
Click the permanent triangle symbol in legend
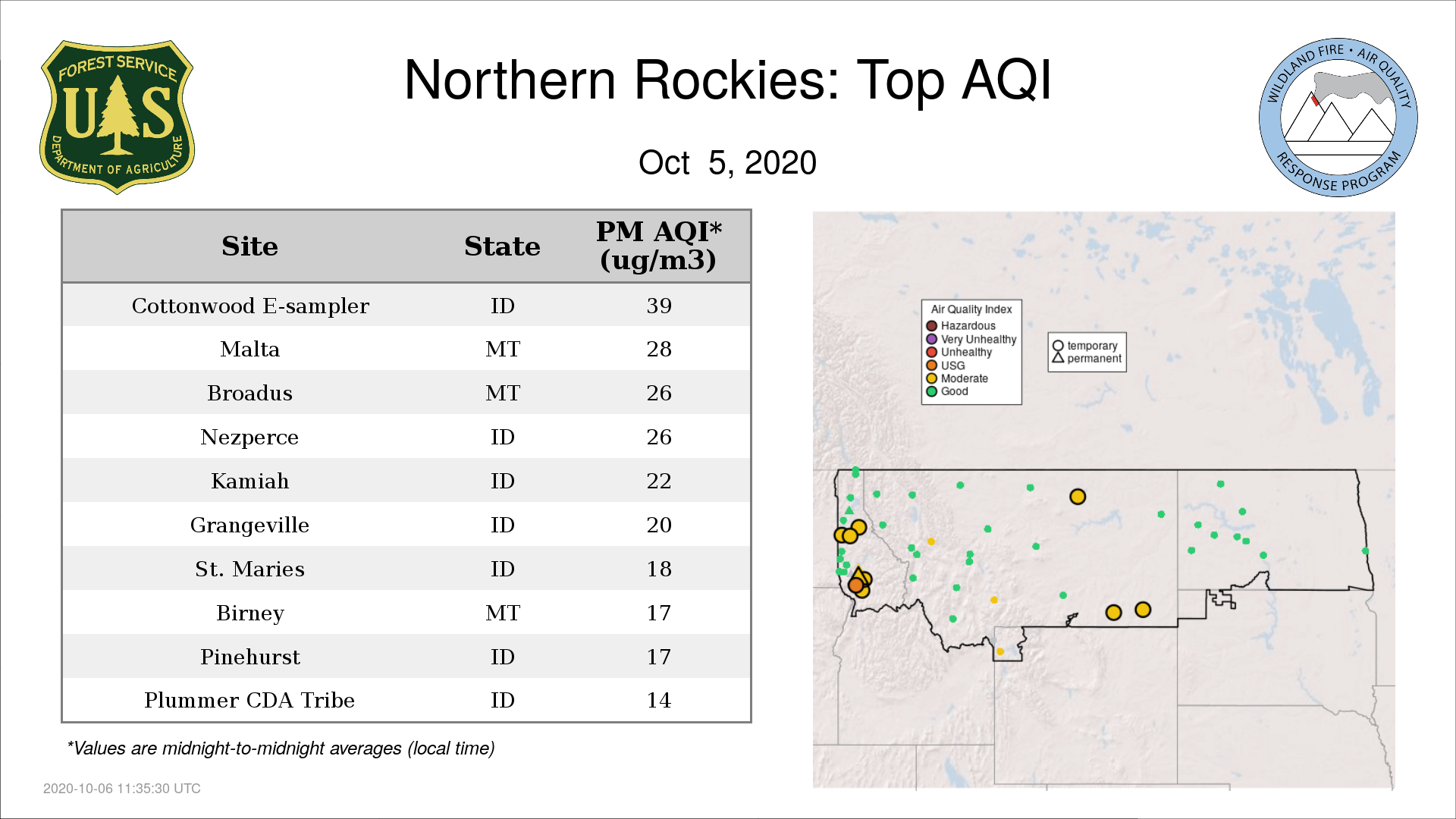coord(1058,358)
